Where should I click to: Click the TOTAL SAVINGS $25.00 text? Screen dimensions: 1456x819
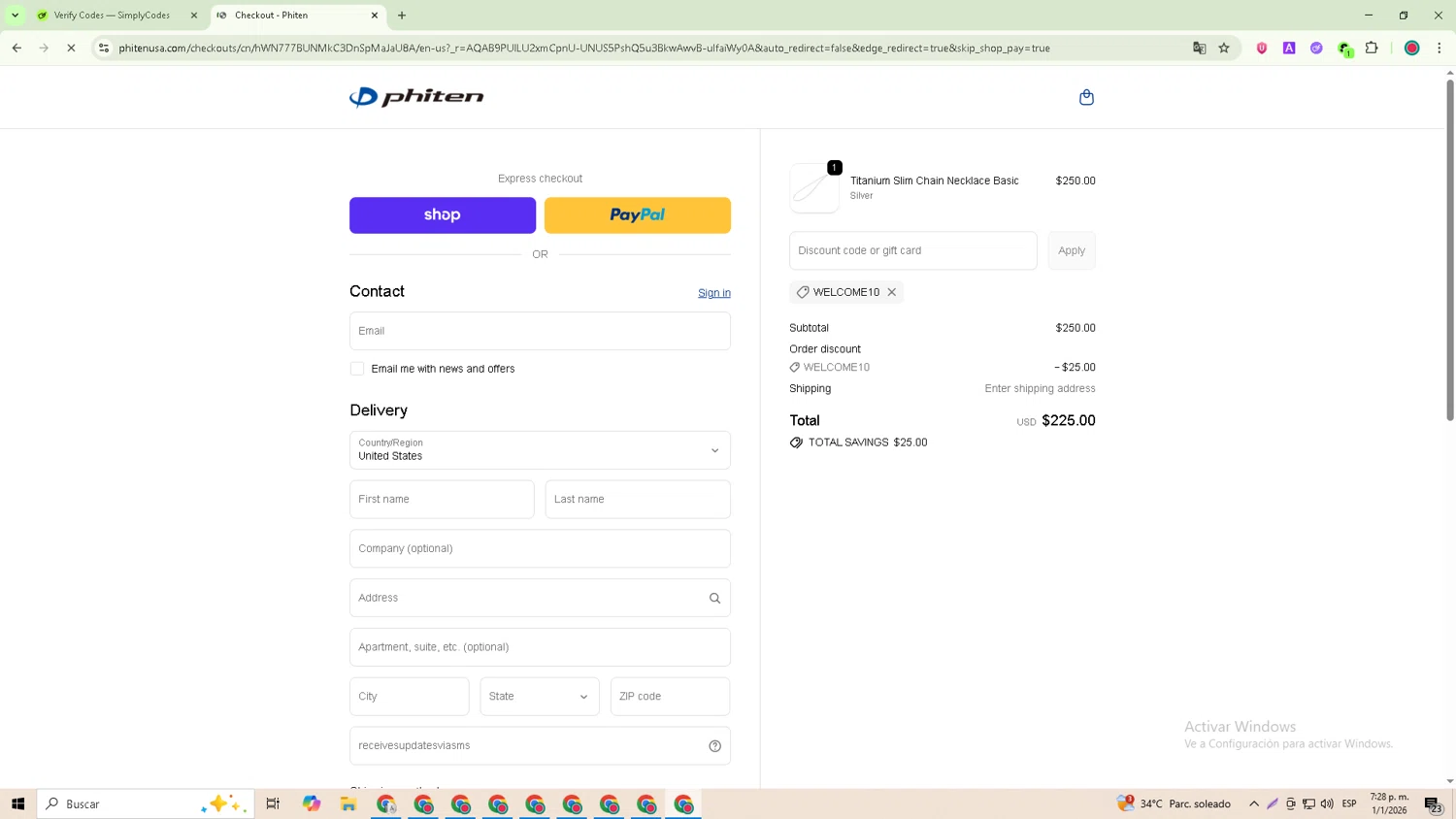tap(868, 442)
